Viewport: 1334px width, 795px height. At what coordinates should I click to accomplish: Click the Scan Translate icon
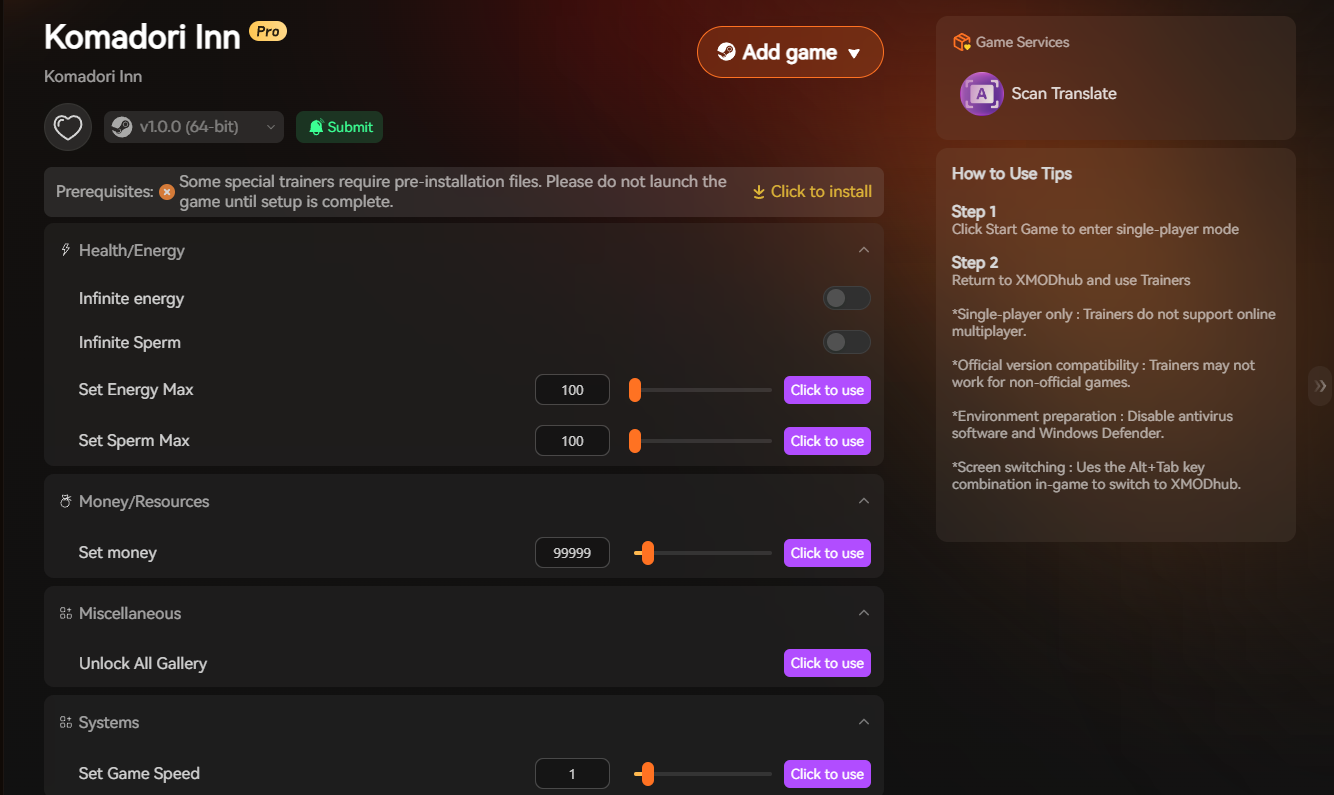(981, 94)
